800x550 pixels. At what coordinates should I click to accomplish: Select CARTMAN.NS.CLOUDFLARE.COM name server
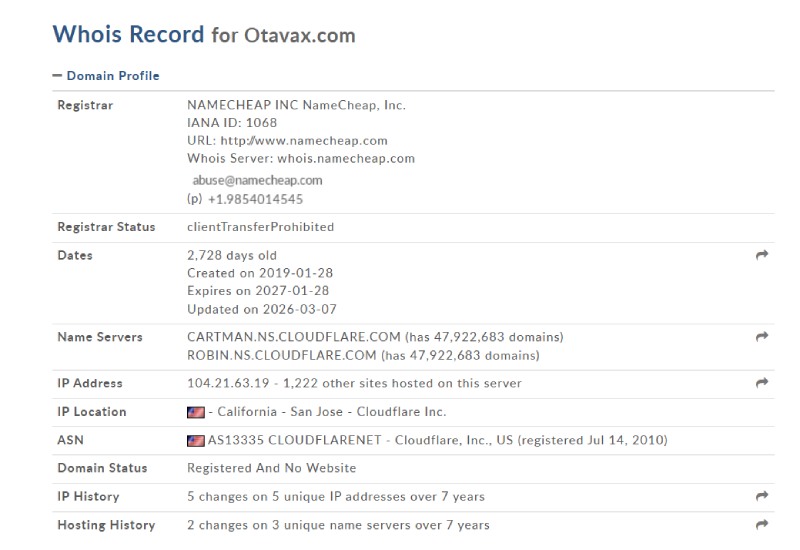tap(294, 337)
